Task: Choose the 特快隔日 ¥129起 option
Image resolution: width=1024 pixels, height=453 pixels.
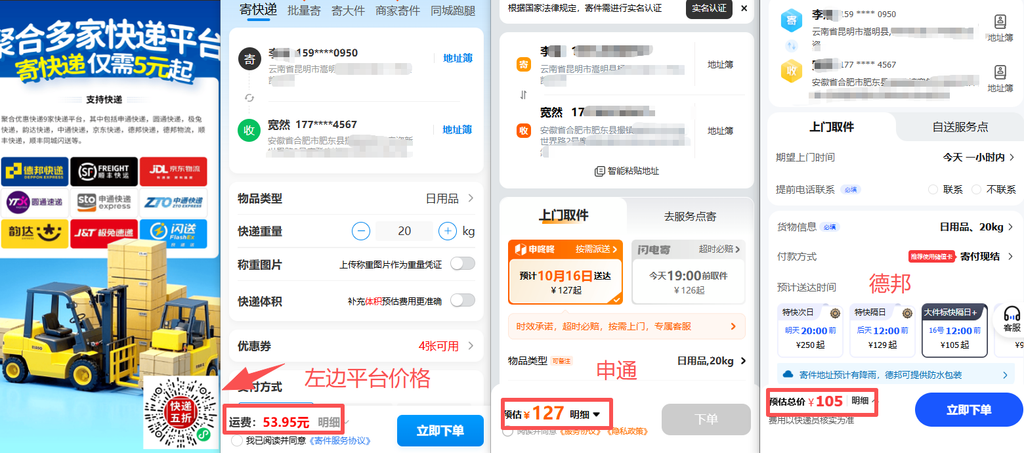Action: [x=882, y=330]
